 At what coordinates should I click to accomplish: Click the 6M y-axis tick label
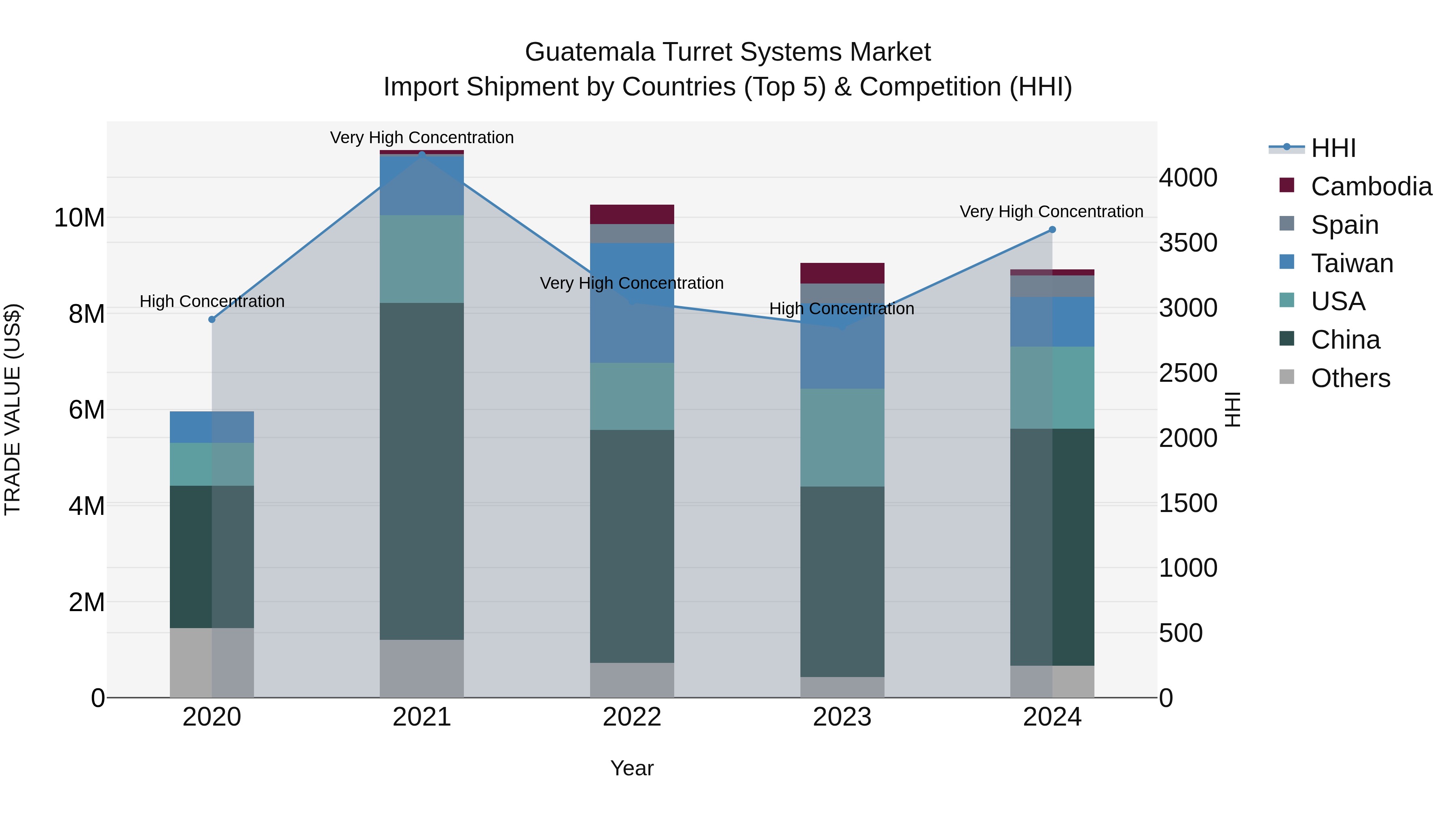(x=87, y=410)
